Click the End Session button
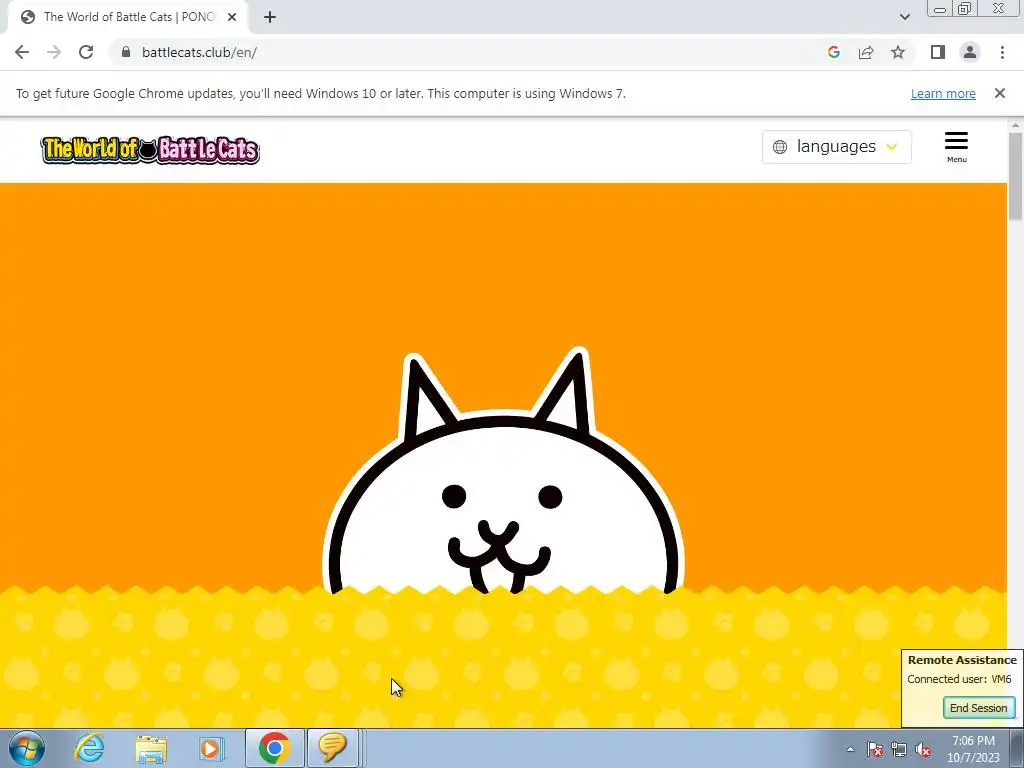Screen dimensions: 1024x768 click(x=978, y=708)
